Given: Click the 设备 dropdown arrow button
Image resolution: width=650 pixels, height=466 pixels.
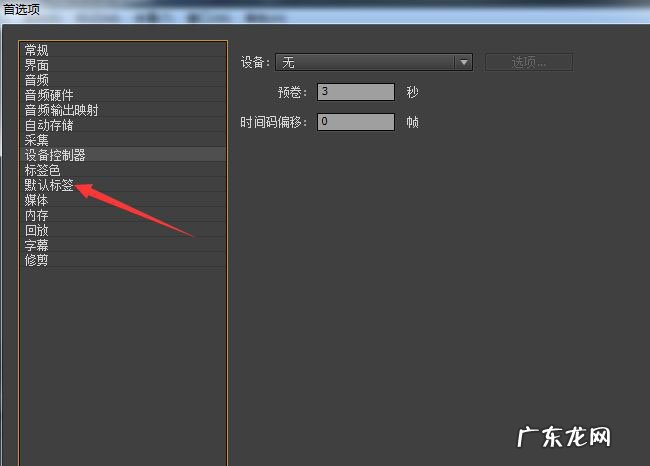Looking at the screenshot, I should [x=463, y=63].
